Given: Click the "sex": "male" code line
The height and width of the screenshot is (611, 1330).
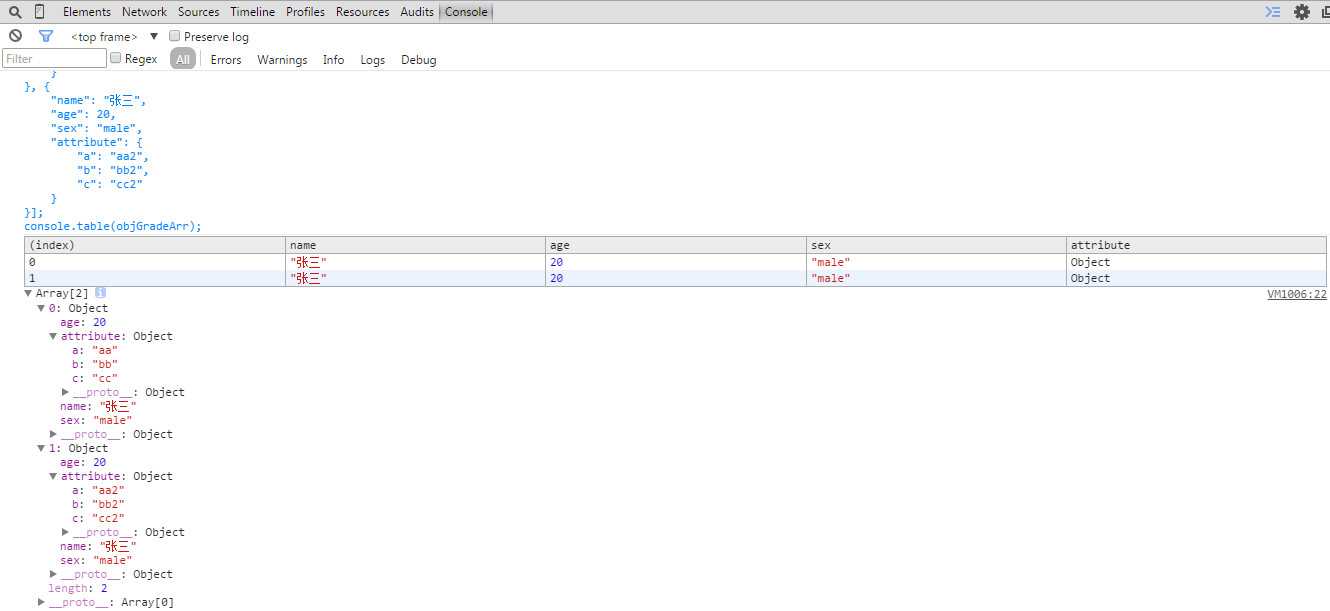Looking at the screenshot, I should pyautogui.click(x=96, y=128).
